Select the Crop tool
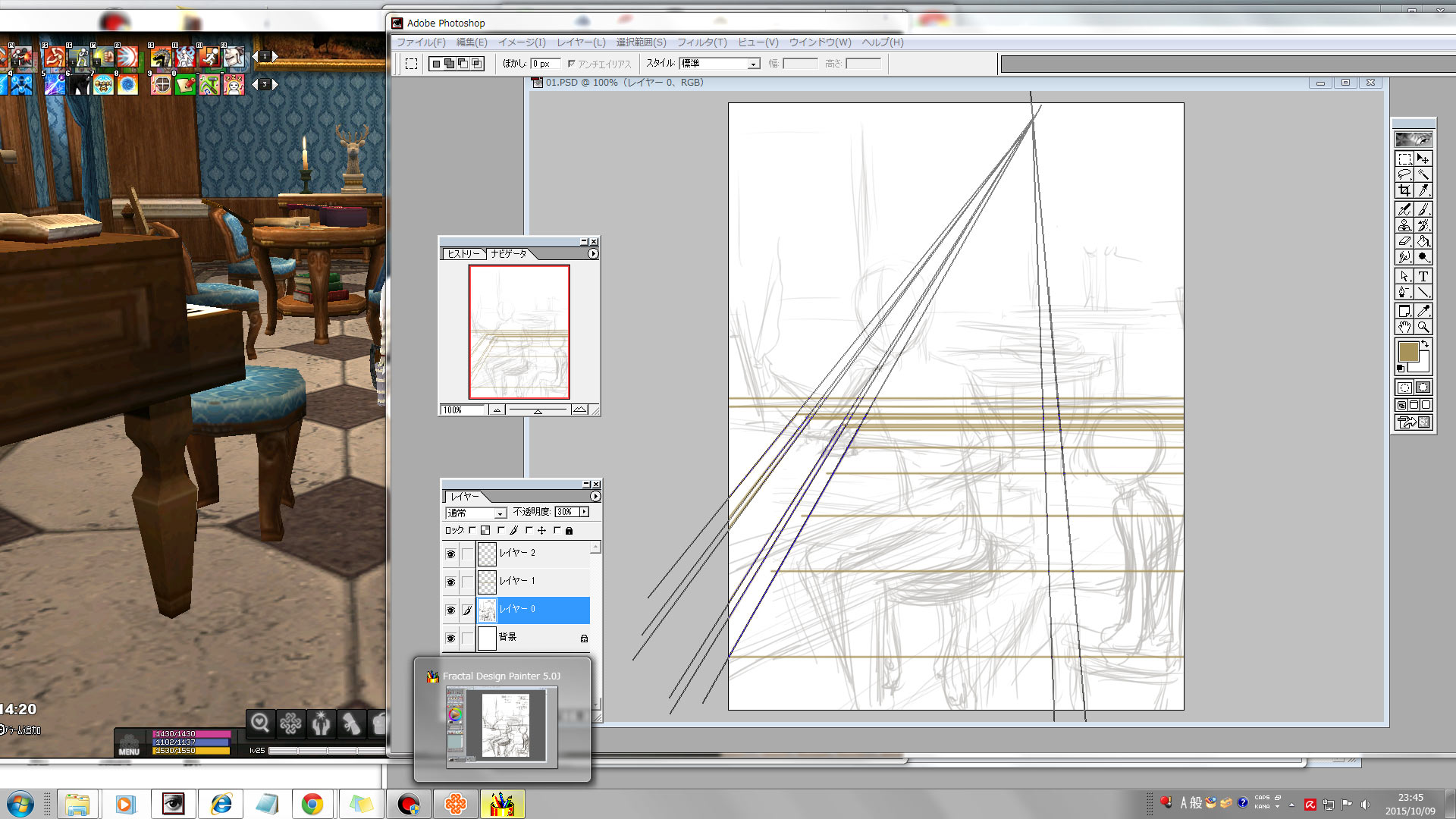The width and height of the screenshot is (1456, 819). click(1404, 191)
